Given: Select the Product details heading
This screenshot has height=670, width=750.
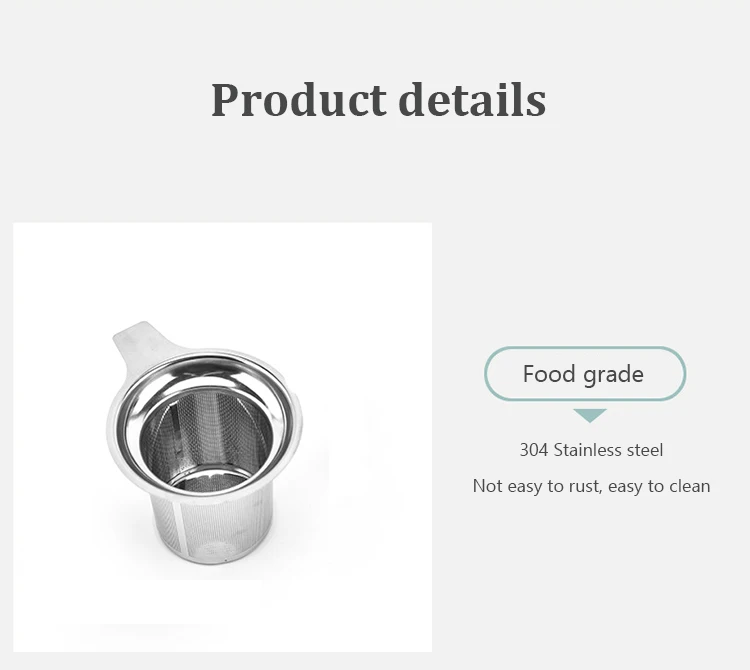Looking at the screenshot, I should [378, 100].
